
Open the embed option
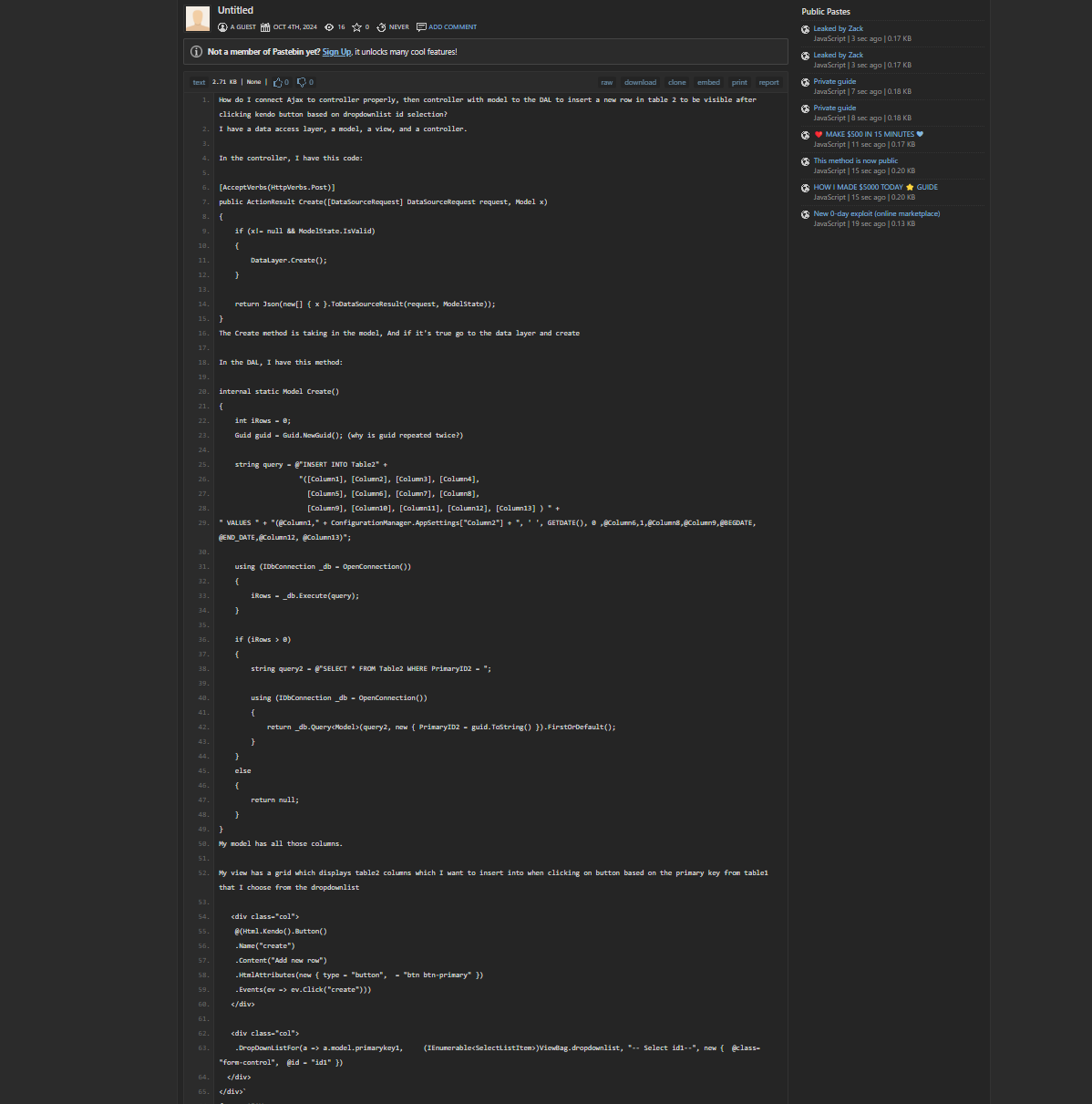(x=708, y=82)
